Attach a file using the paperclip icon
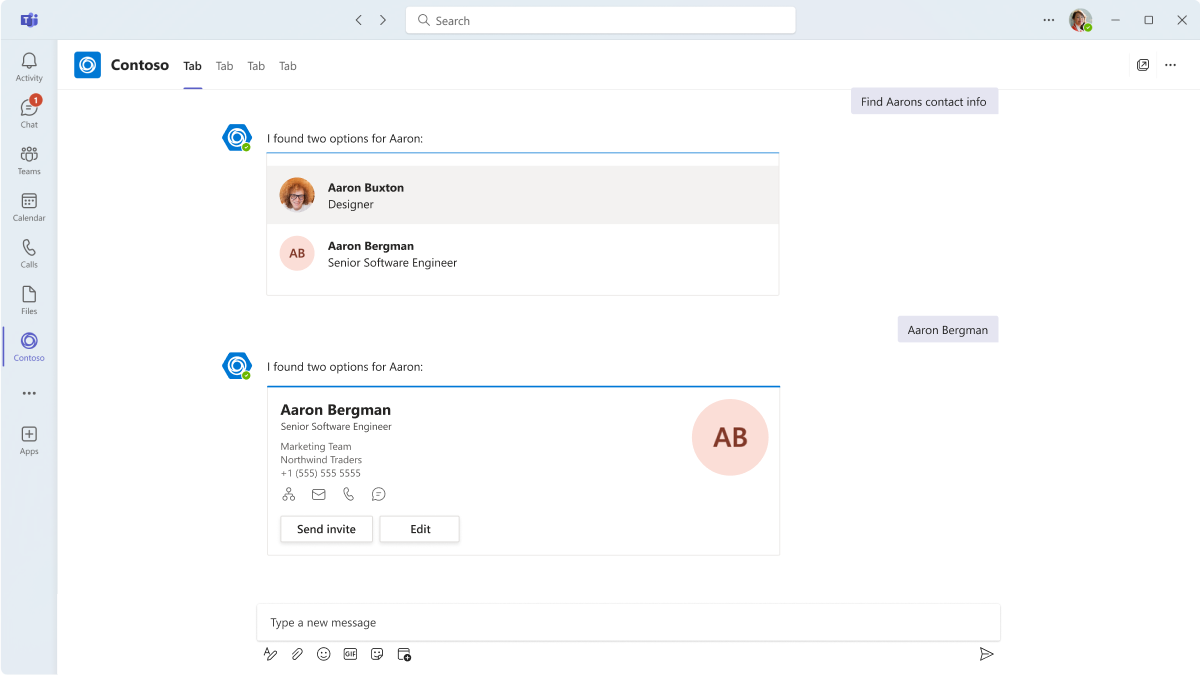This screenshot has height=675, width=1200. pyautogui.click(x=297, y=654)
